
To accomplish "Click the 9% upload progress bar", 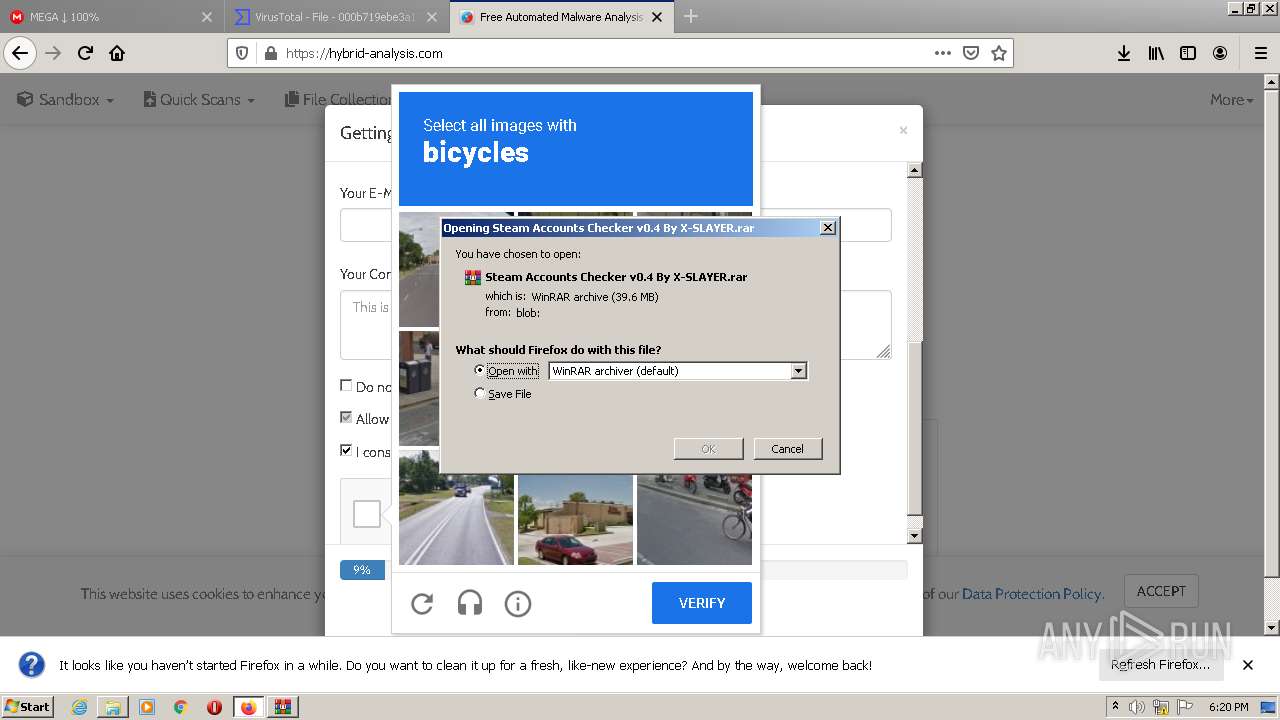I will click(x=362, y=570).
